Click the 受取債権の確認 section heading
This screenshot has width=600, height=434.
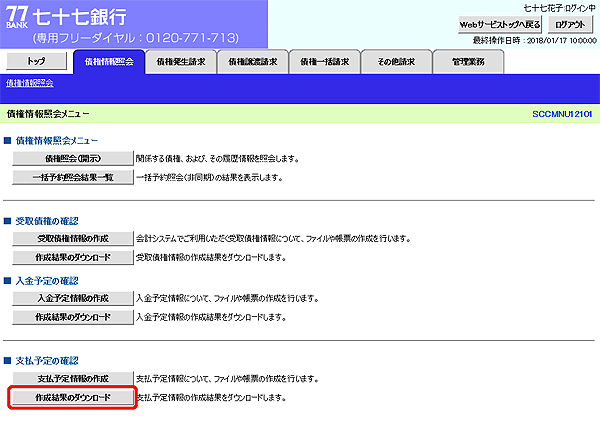click(x=47, y=221)
